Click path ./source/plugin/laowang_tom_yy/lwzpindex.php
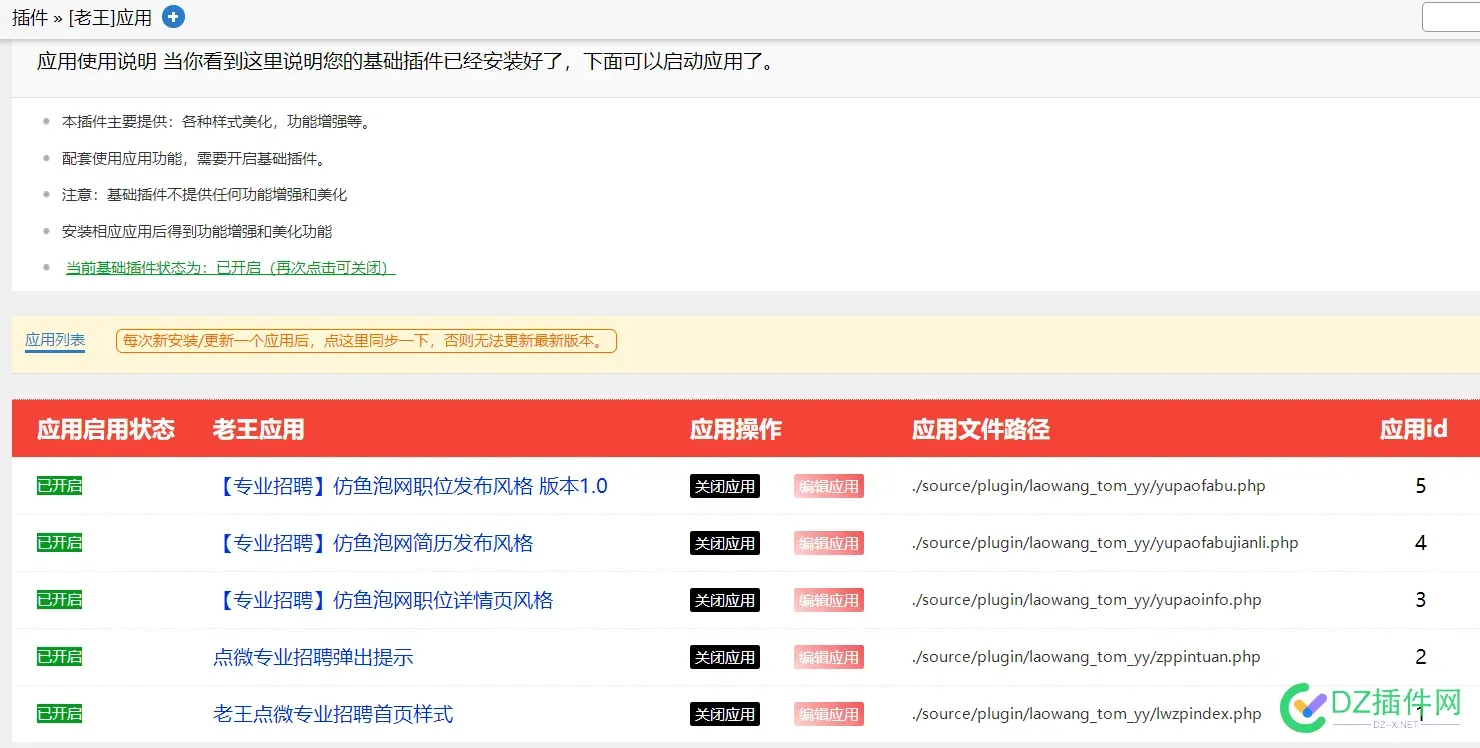The height and width of the screenshot is (748, 1480). (x=1087, y=714)
